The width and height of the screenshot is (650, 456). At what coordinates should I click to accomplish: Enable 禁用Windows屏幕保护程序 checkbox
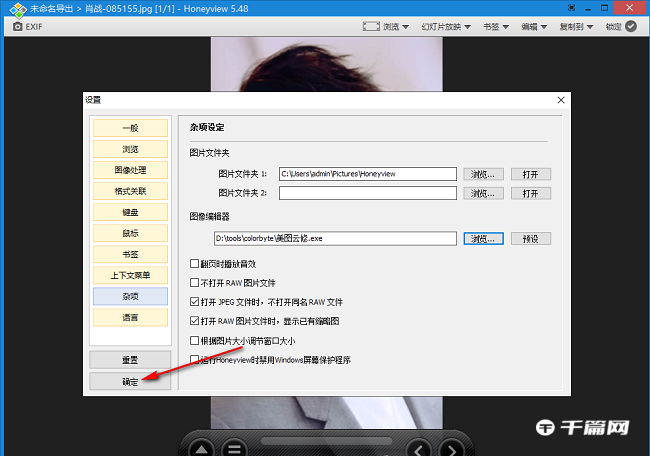point(194,359)
